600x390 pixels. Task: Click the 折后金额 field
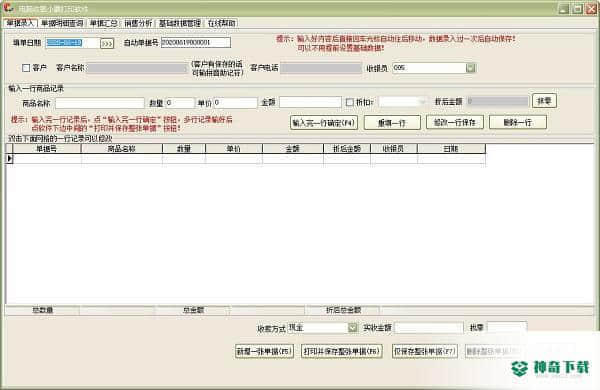tap(497, 101)
